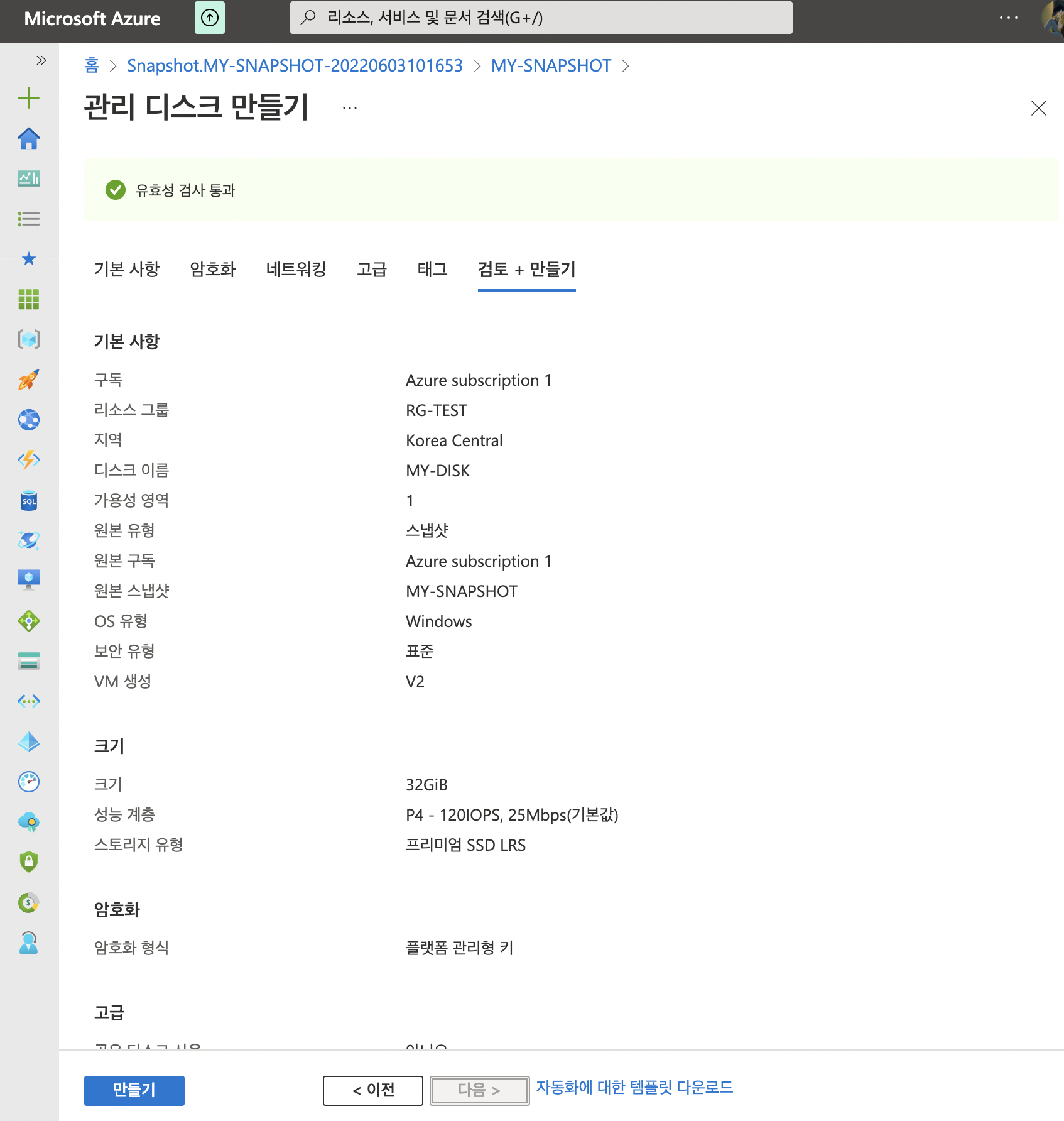Switch to the 암호화 tab
This screenshot has width=1064, height=1121.
tap(213, 270)
